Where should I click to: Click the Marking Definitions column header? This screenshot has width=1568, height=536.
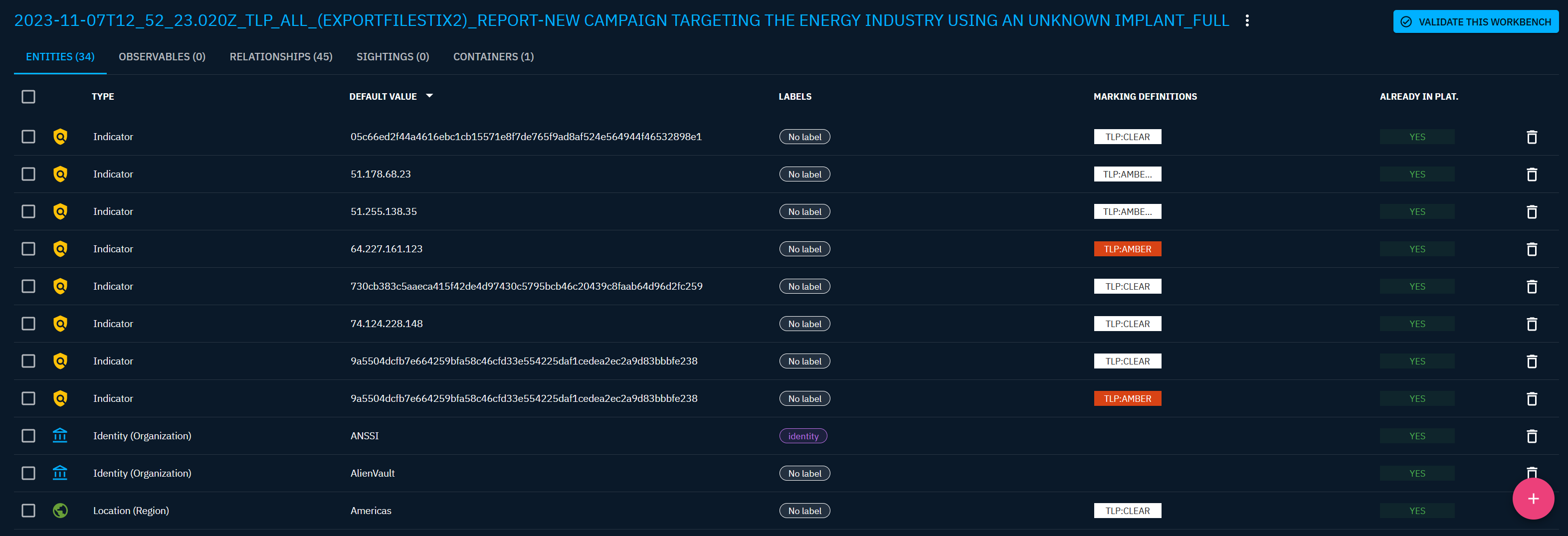point(1145,97)
